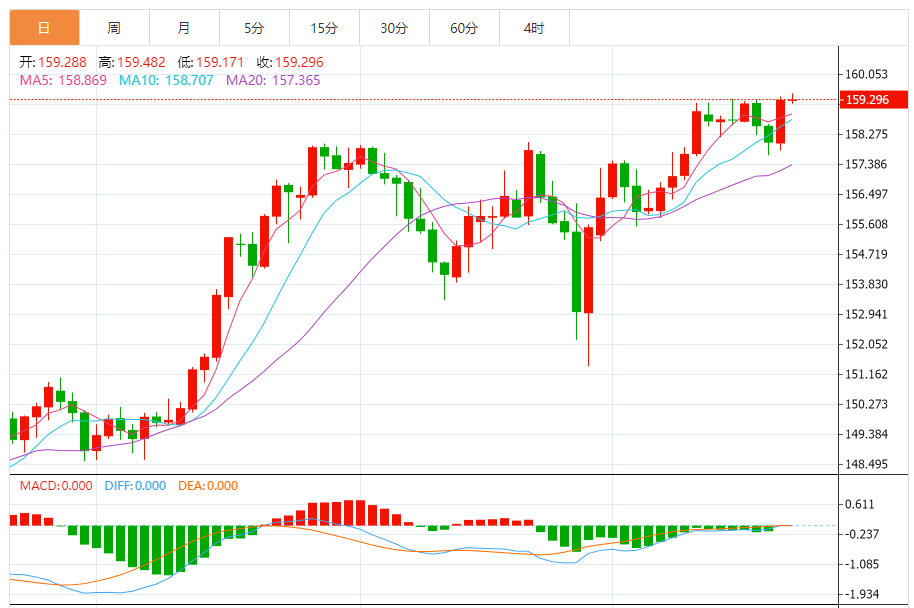The height and width of the screenshot is (608, 914).
Task: Click the 155.608 price axis label
Action: click(x=866, y=224)
